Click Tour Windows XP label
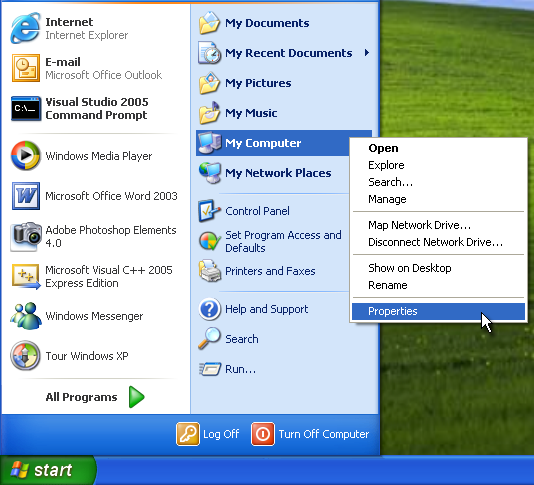534x485 pixels. click(x=87, y=356)
